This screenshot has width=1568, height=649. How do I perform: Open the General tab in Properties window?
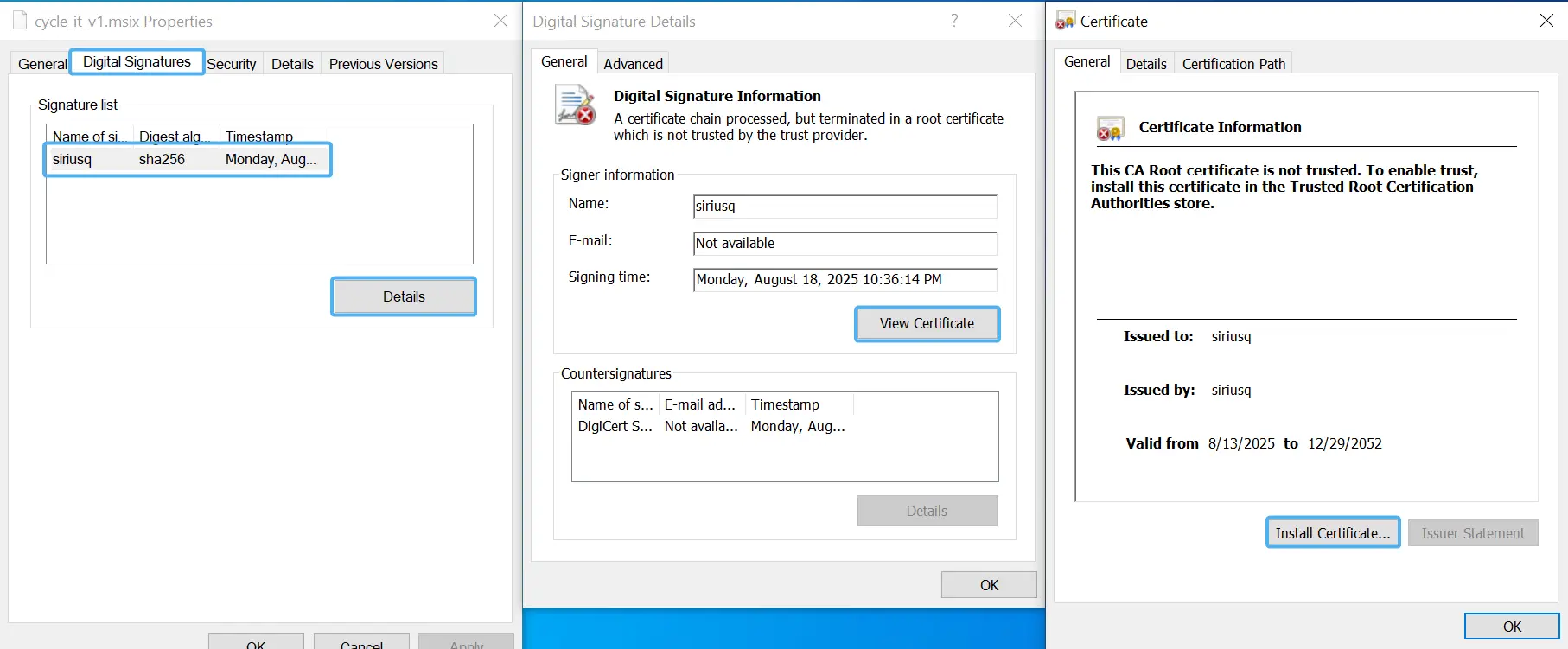[x=42, y=64]
